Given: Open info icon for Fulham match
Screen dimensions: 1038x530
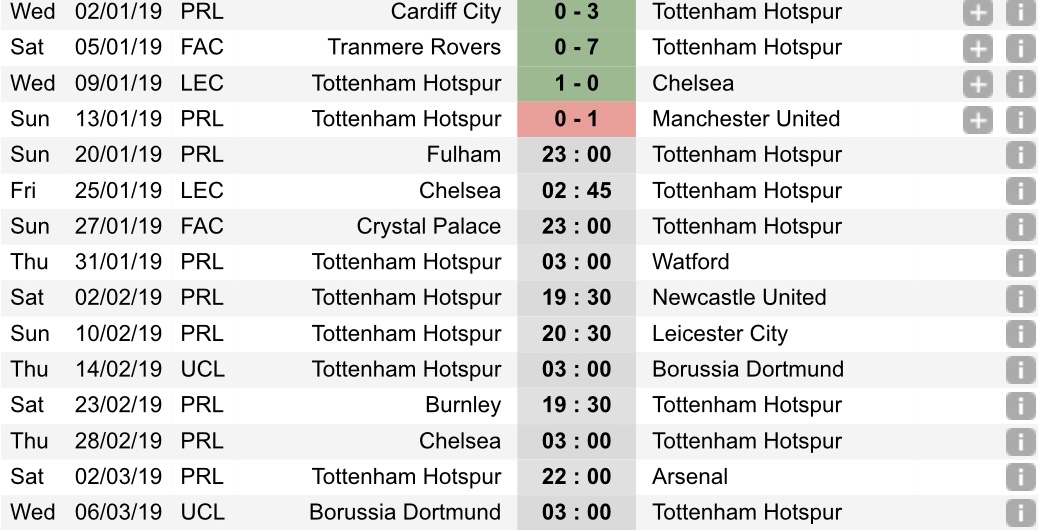Looking at the screenshot, I should [x=1019, y=155].
